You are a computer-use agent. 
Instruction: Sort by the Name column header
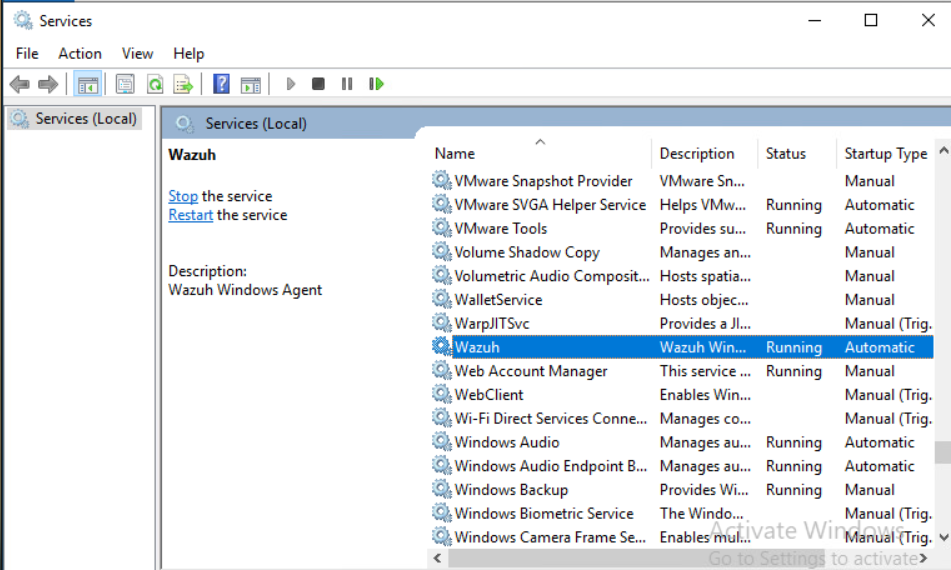[540, 153]
